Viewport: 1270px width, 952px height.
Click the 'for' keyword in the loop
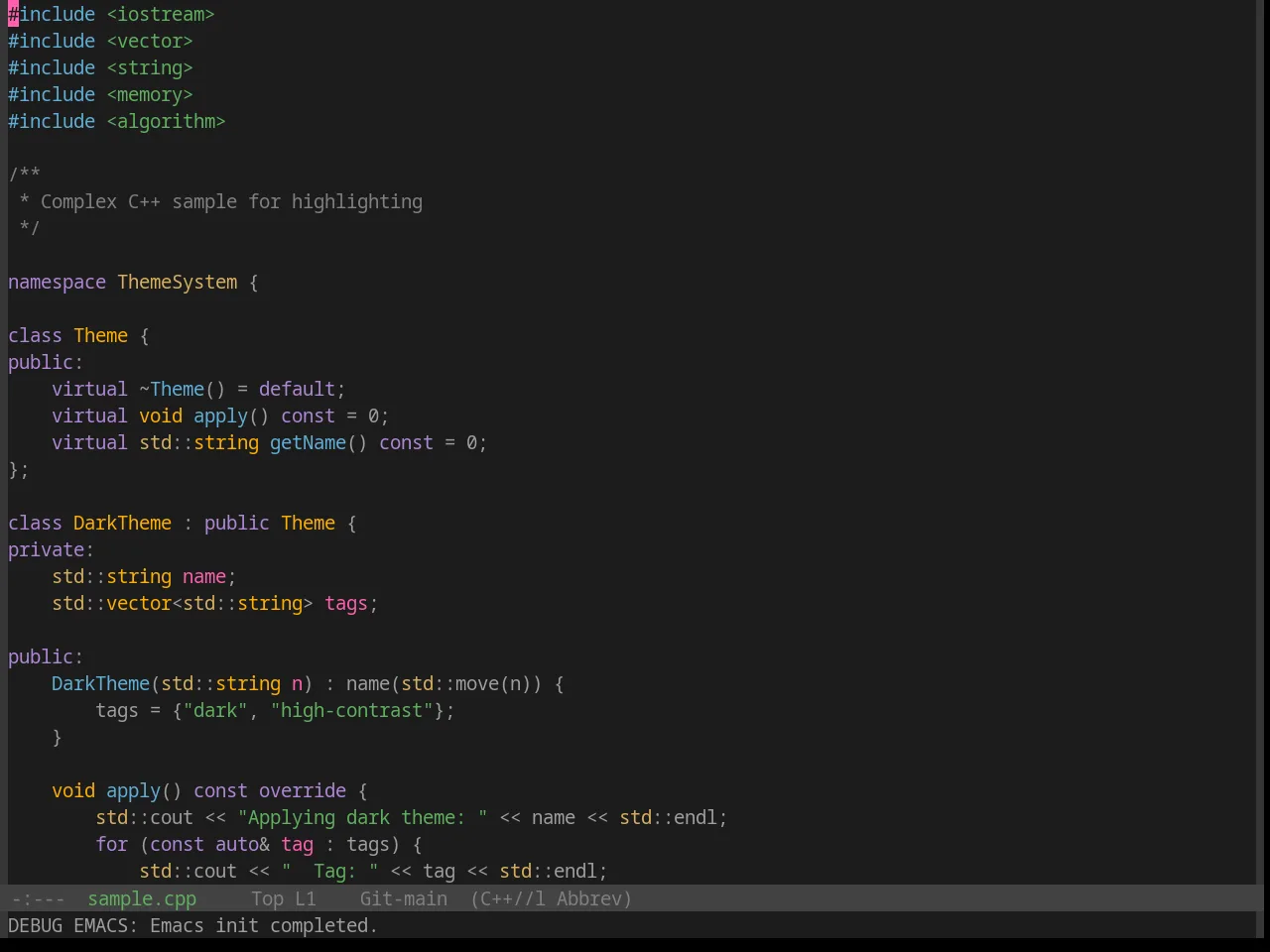click(x=112, y=844)
